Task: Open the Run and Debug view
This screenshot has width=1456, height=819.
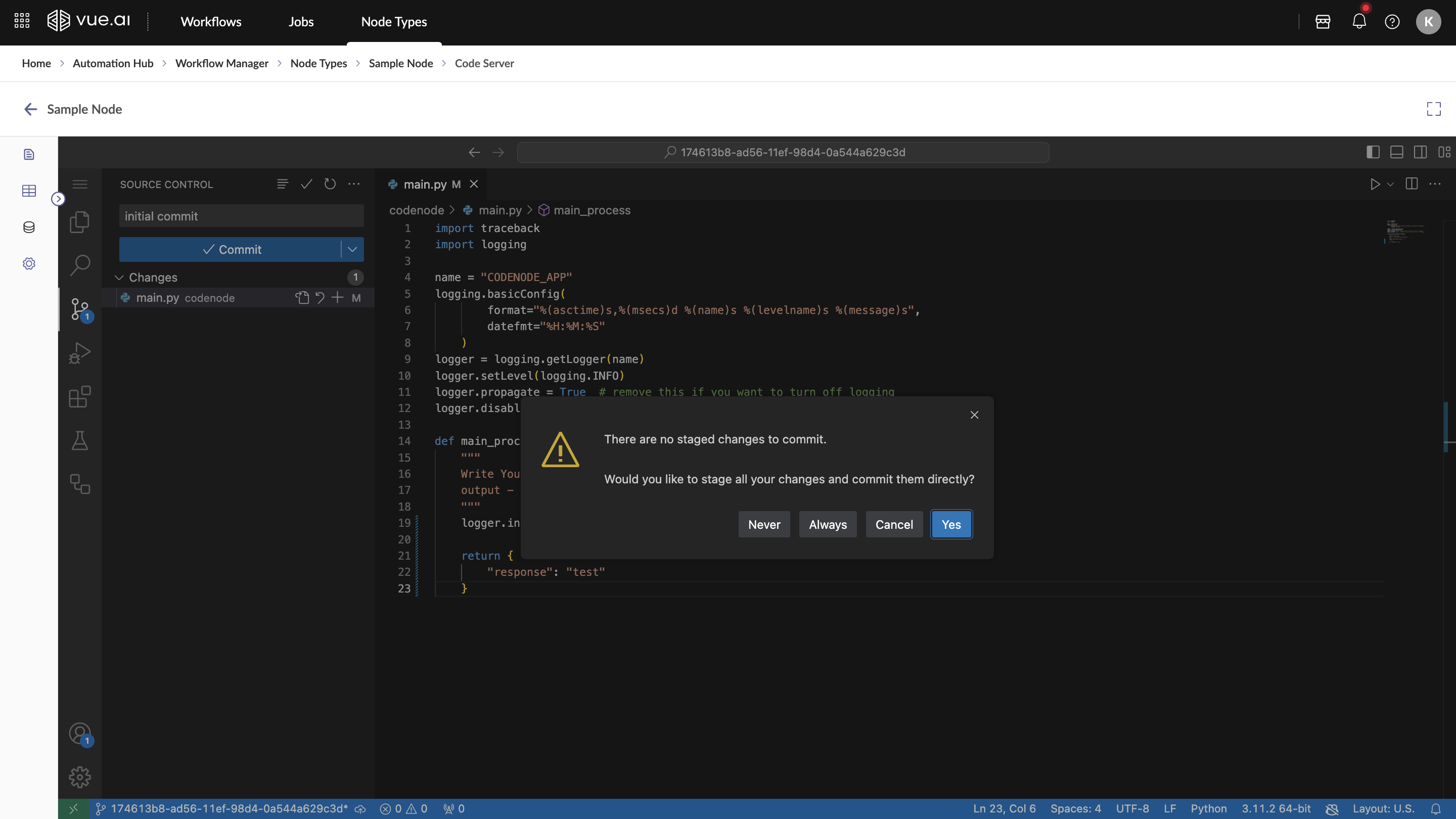Action: click(80, 353)
